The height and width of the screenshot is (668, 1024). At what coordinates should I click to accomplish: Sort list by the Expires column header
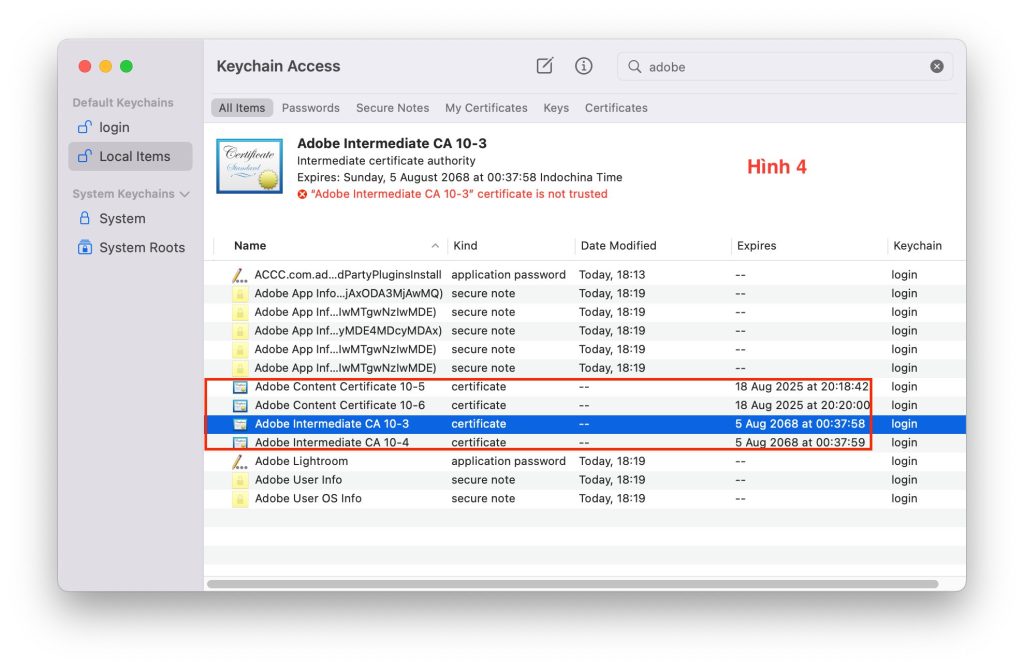click(757, 246)
